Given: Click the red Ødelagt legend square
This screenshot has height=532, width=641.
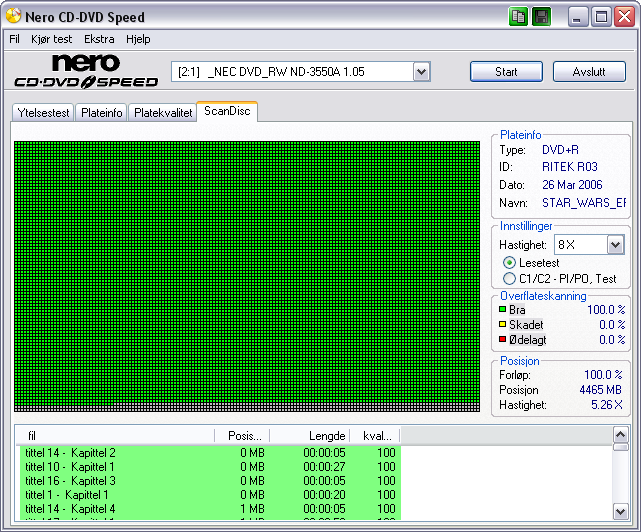Looking at the screenshot, I should click(x=503, y=340).
